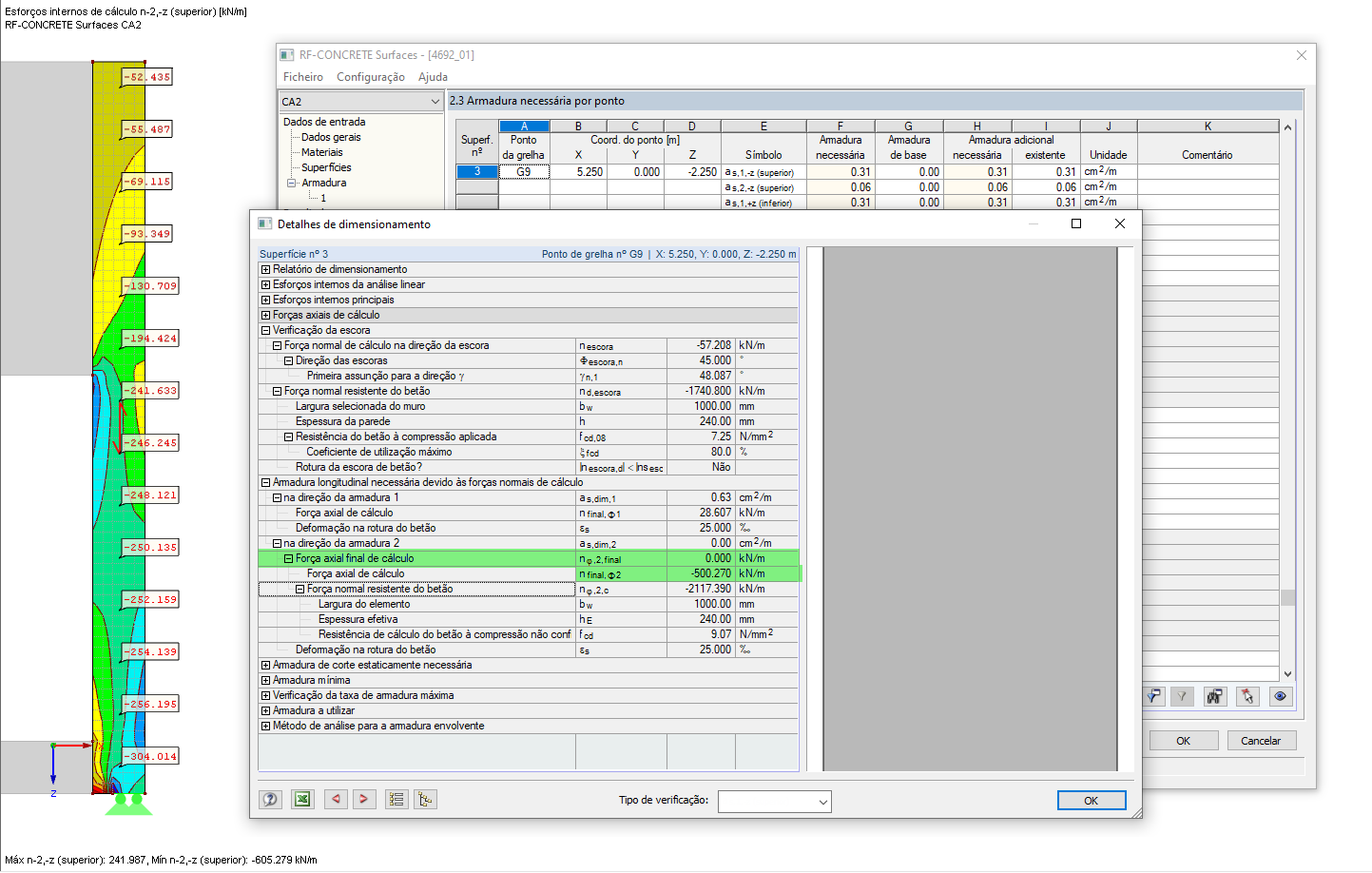
Task: Collapse Direção das escoras node
Action: coord(288,360)
